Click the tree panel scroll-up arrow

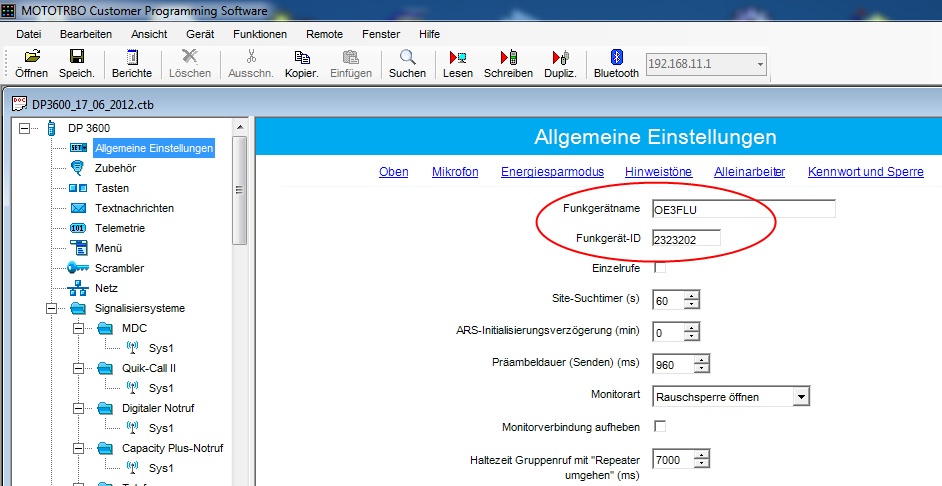240,127
